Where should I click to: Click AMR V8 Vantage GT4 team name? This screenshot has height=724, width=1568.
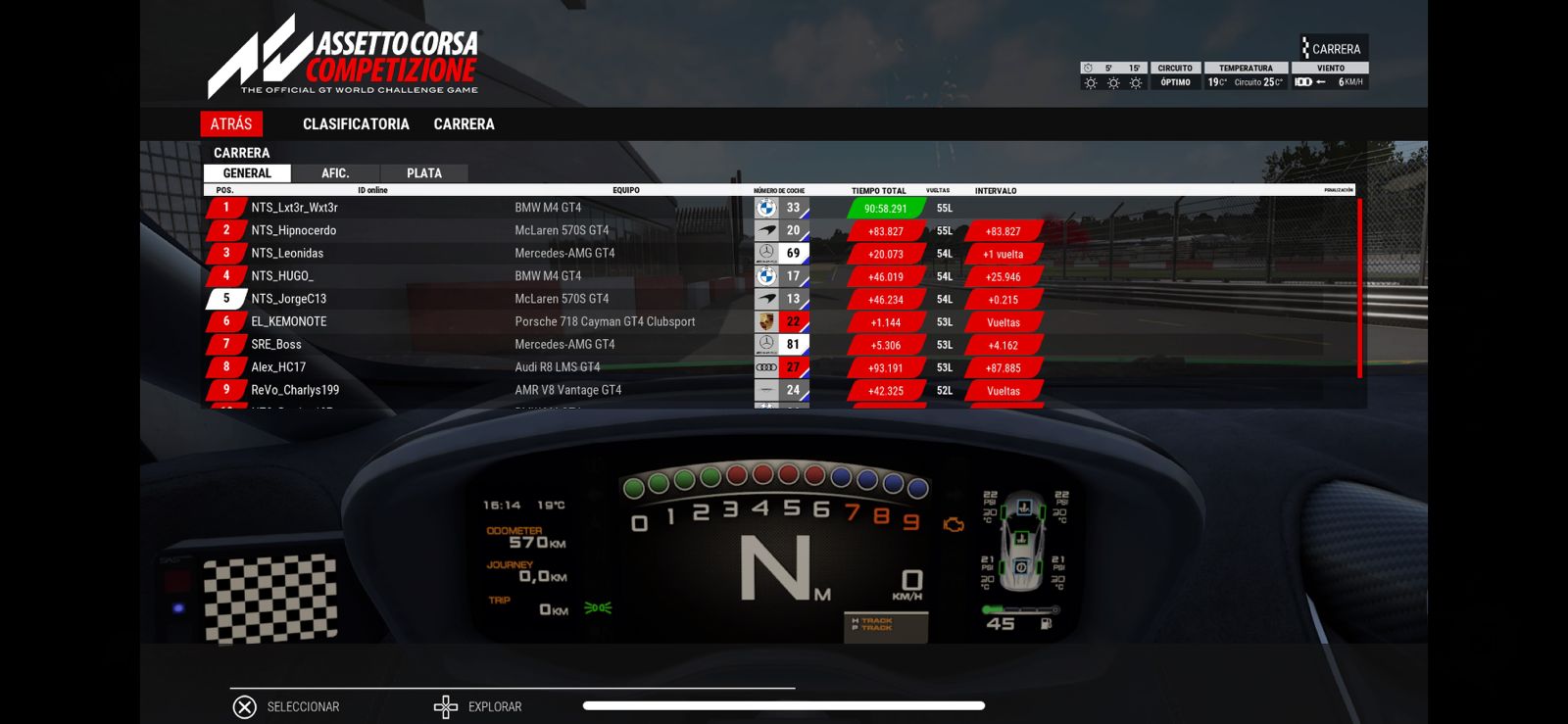coord(568,390)
